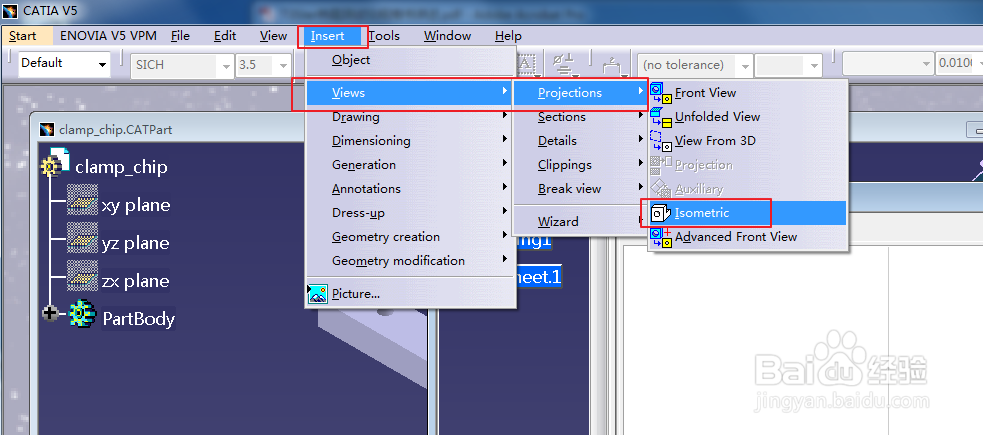Open the Clippings submenu
983x435 pixels.
coord(581,165)
